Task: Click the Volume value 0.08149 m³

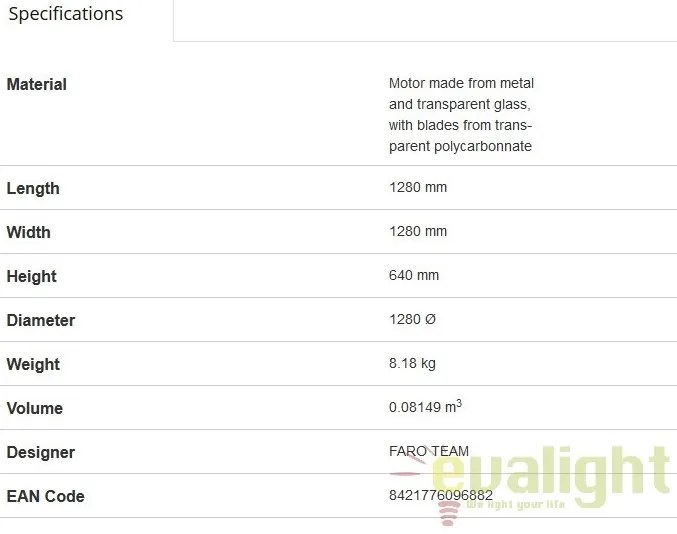Action: click(x=425, y=408)
